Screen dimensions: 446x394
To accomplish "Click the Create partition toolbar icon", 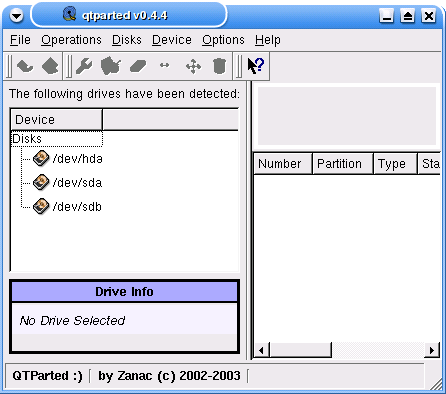I will (110, 66).
